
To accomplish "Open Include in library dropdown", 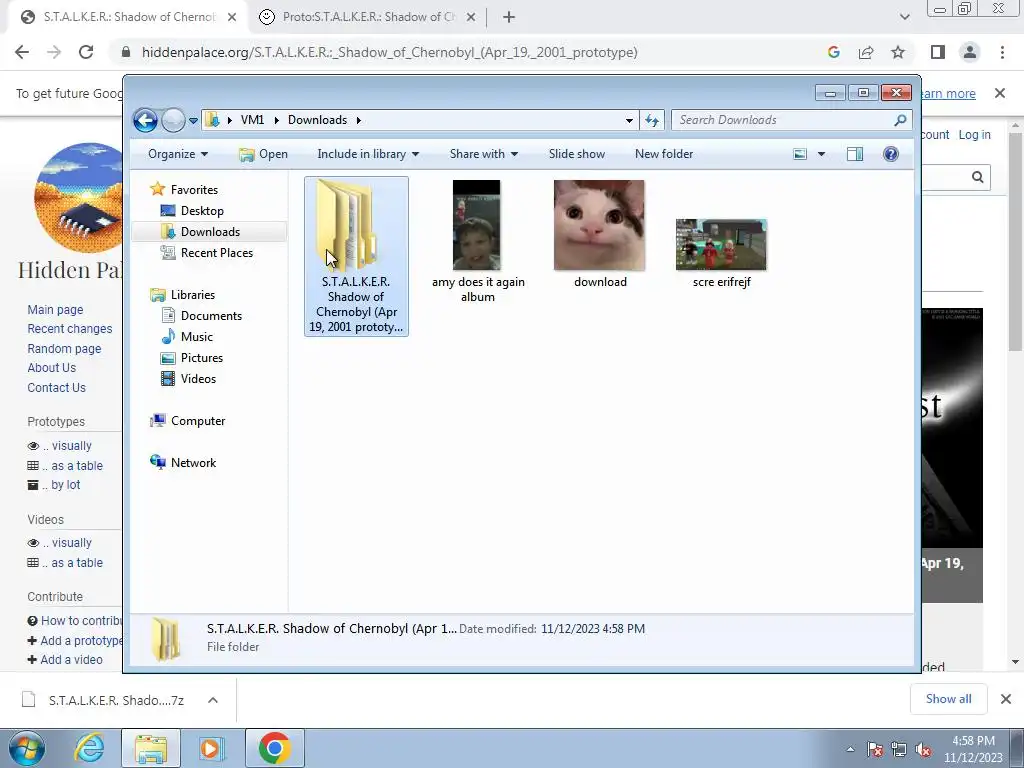I will 368,154.
